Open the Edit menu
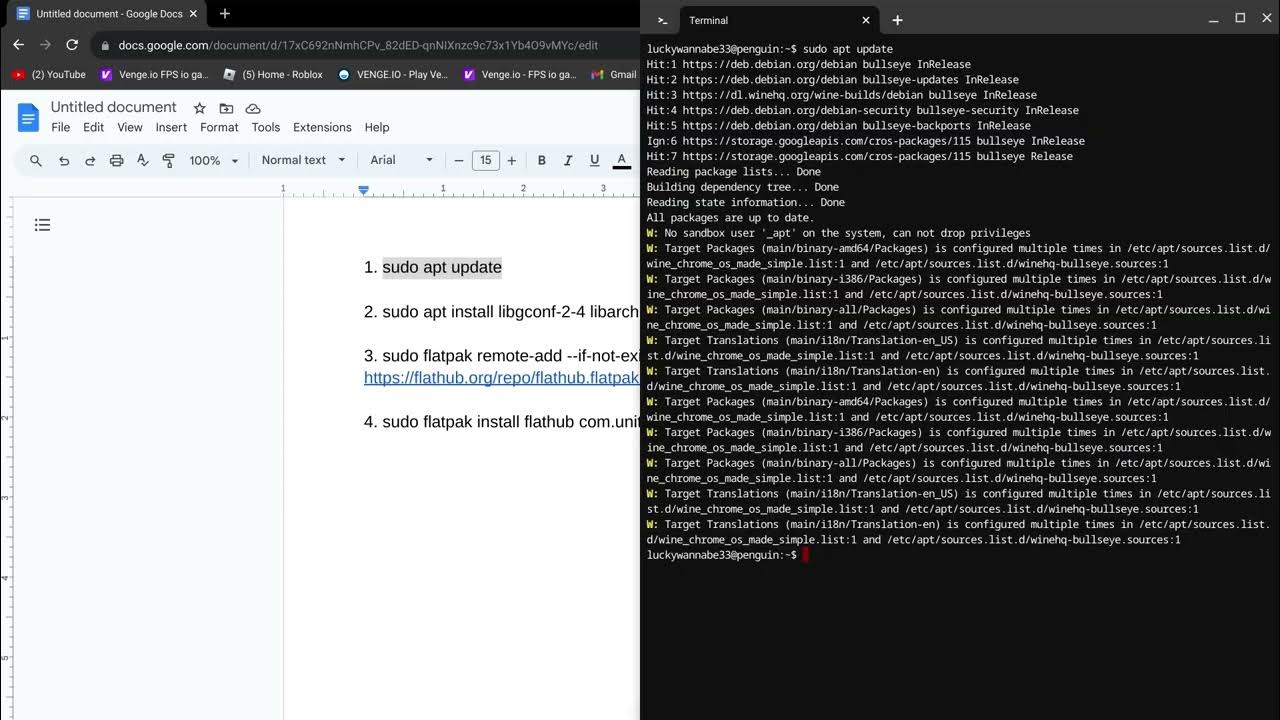 (x=94, y=127)
